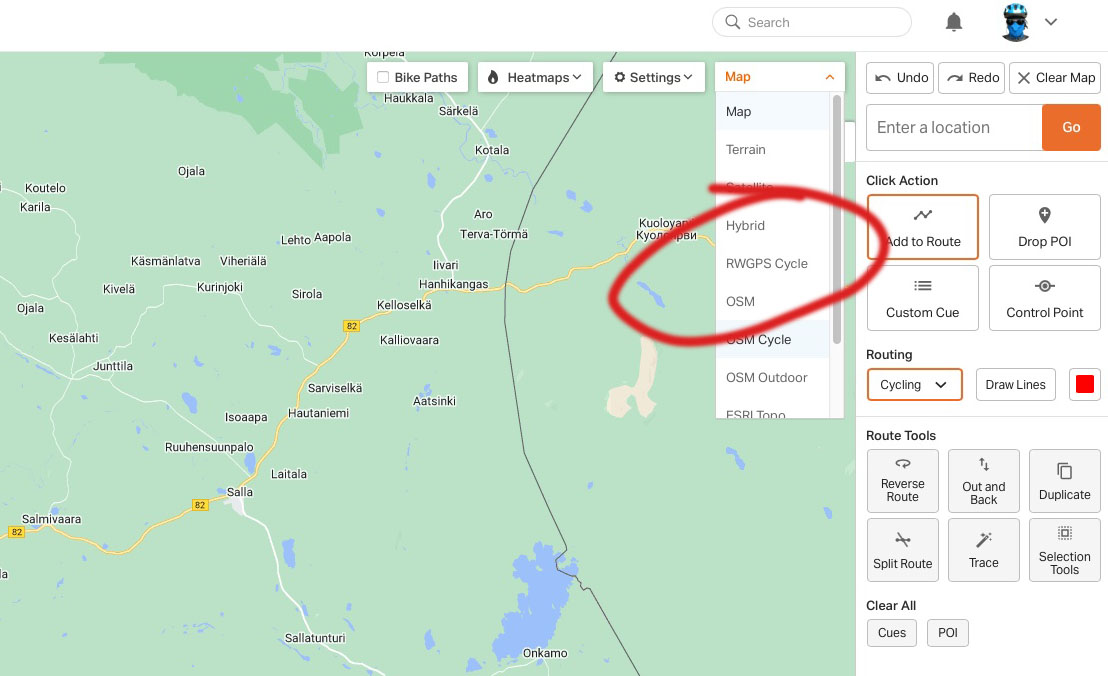Open Selection Tools
Viewport: 1108px width, 676px height.
click(x=1064, y=549)
